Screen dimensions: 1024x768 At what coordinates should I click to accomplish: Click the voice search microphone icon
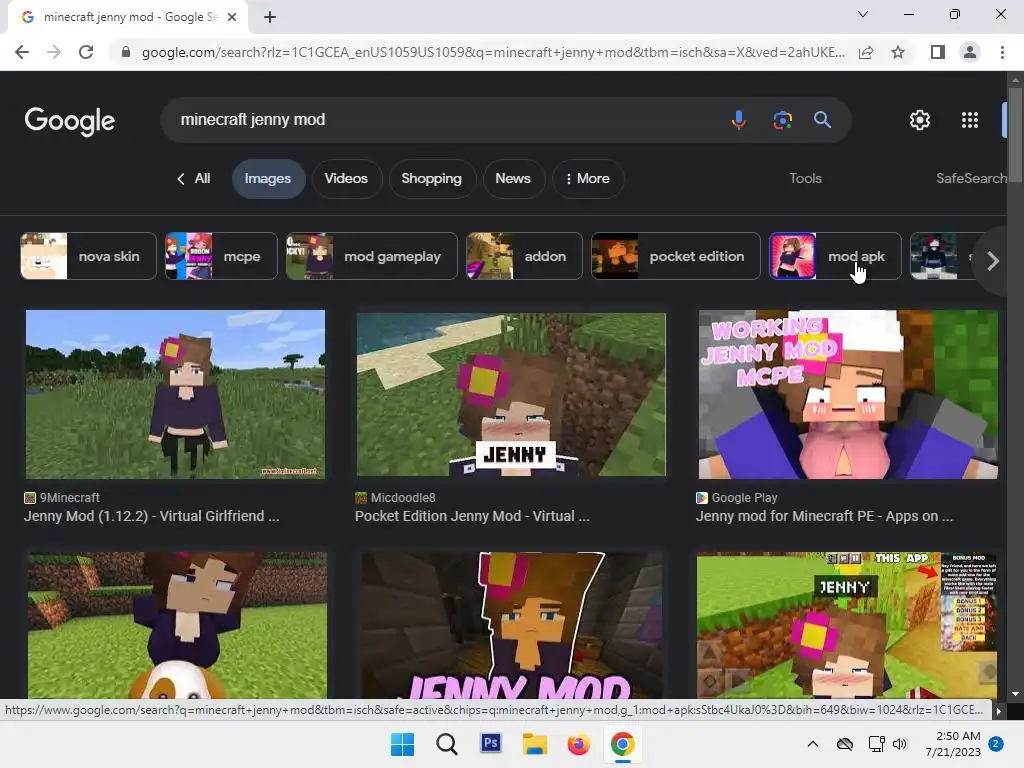click(x=739, y=120)
